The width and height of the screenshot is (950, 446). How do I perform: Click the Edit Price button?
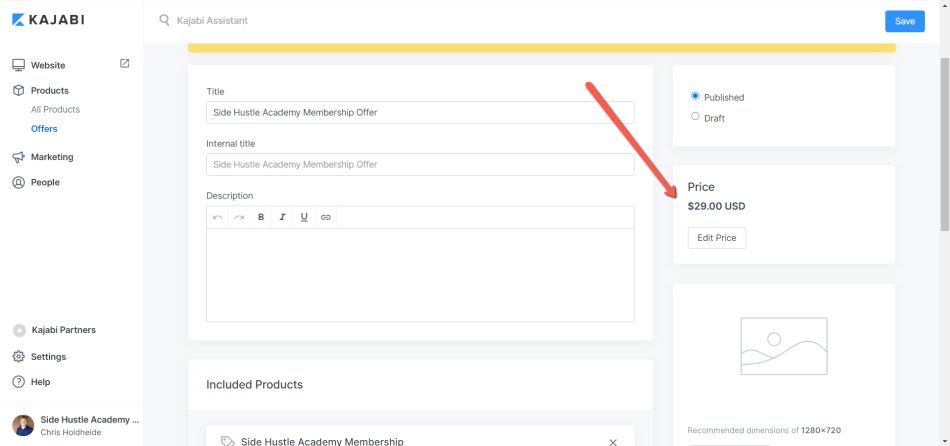[717, 238]
